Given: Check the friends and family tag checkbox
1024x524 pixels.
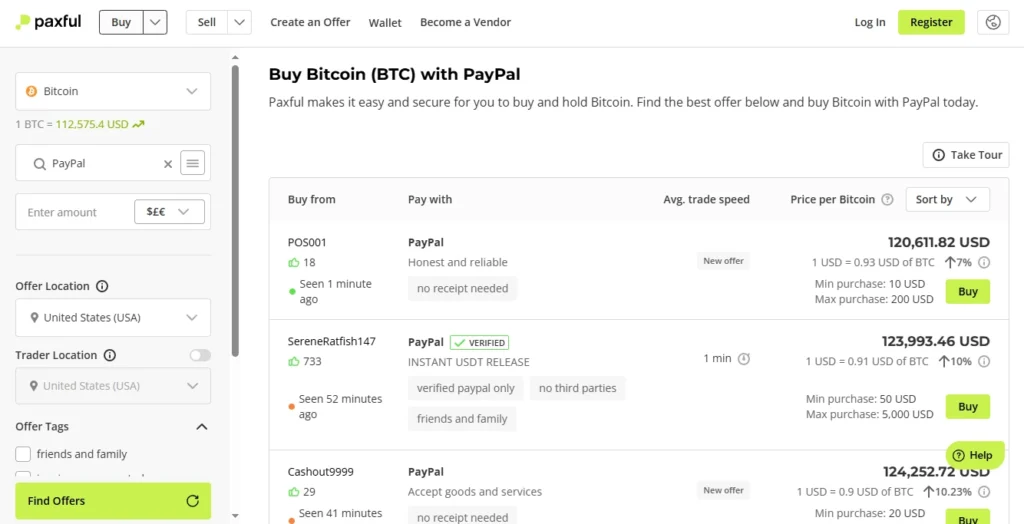Looking at the screenshot, I should click(23, 454).
